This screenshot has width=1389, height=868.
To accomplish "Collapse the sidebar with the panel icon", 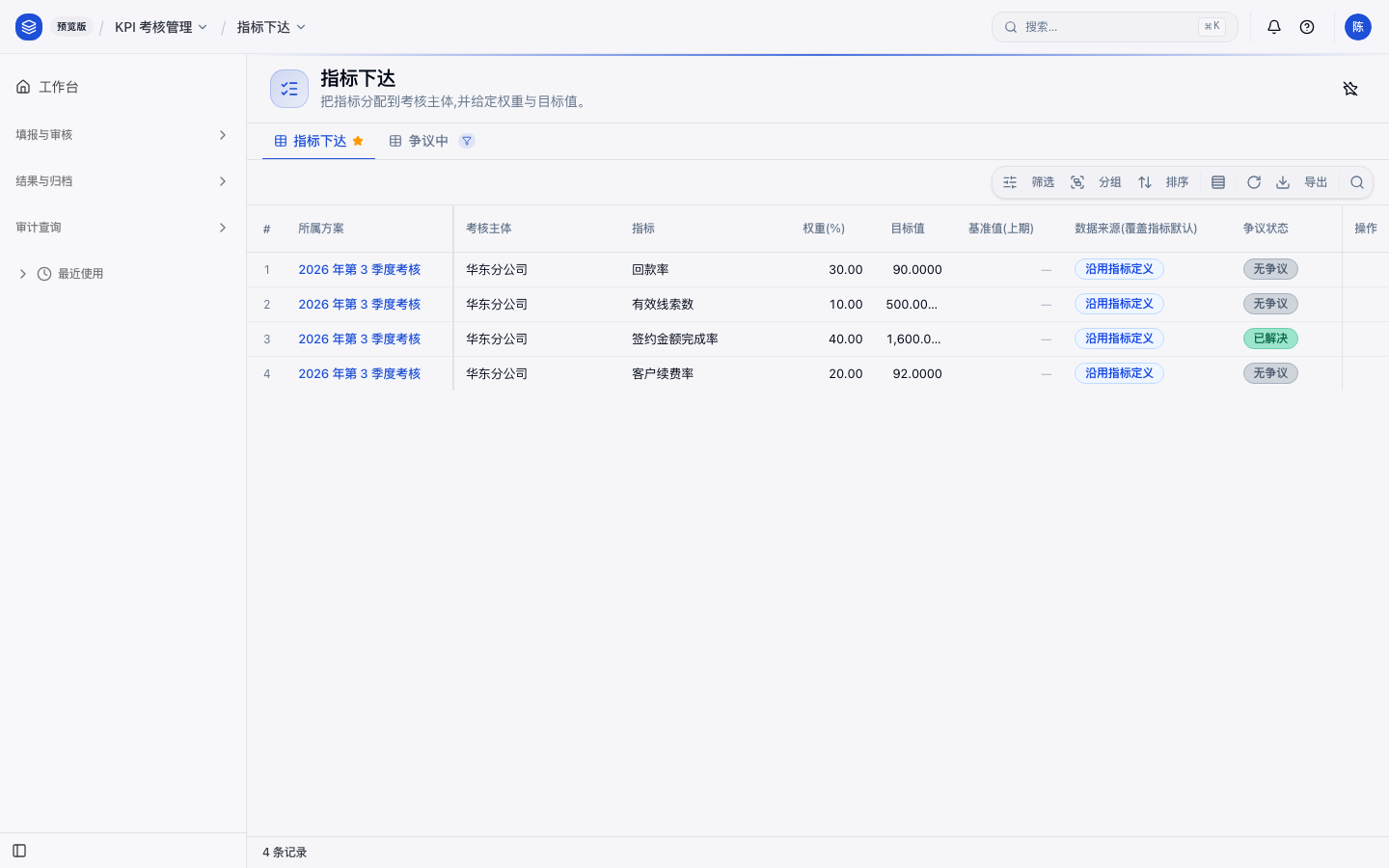I will pyautogui.click(x=19, y=851).
